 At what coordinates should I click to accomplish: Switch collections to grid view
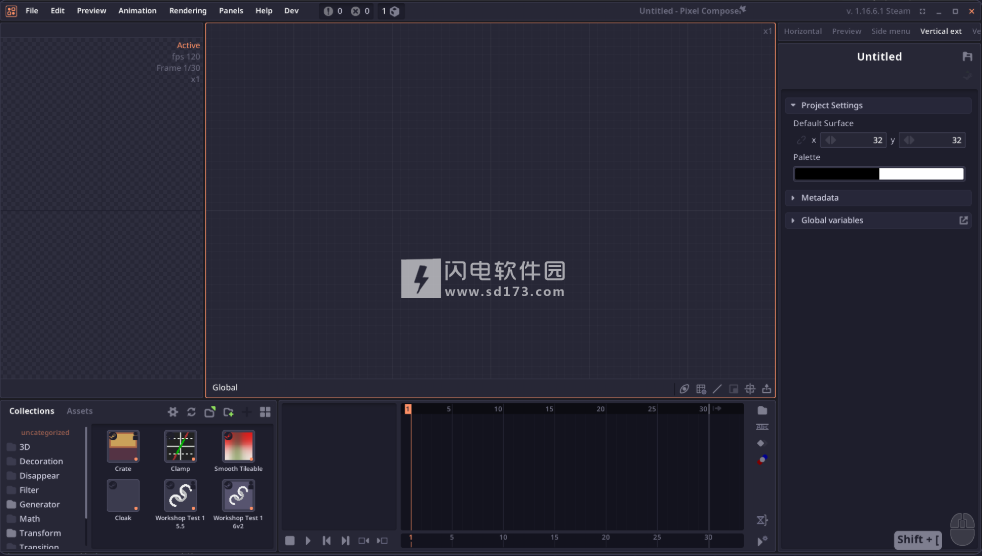pyautogui.click(x=266, y=411)
